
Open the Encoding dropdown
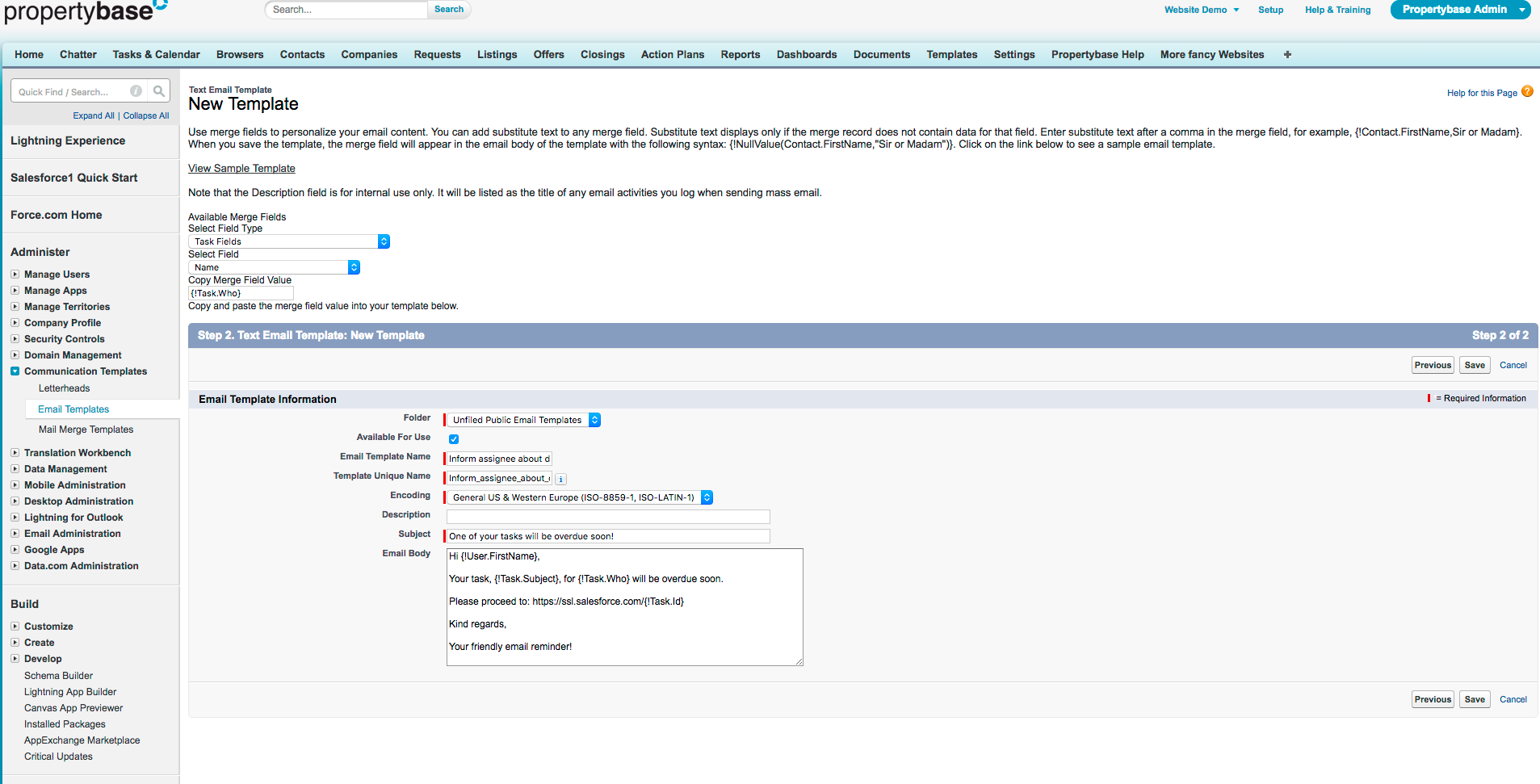(x=580, y=497)
